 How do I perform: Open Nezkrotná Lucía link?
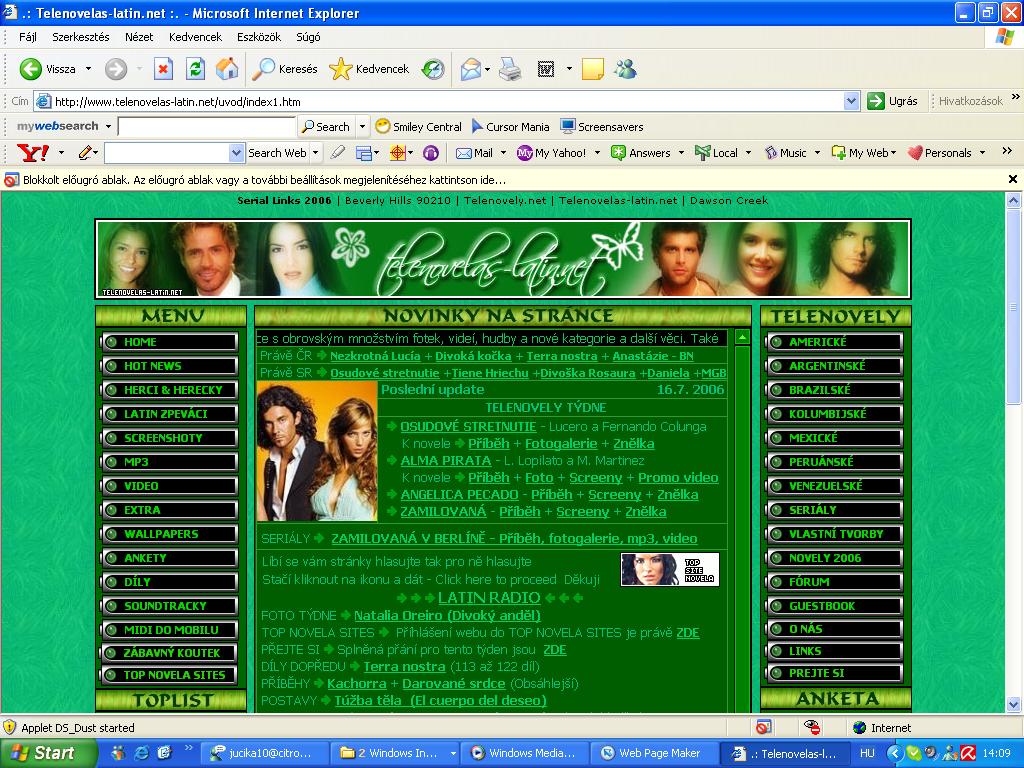375,356
